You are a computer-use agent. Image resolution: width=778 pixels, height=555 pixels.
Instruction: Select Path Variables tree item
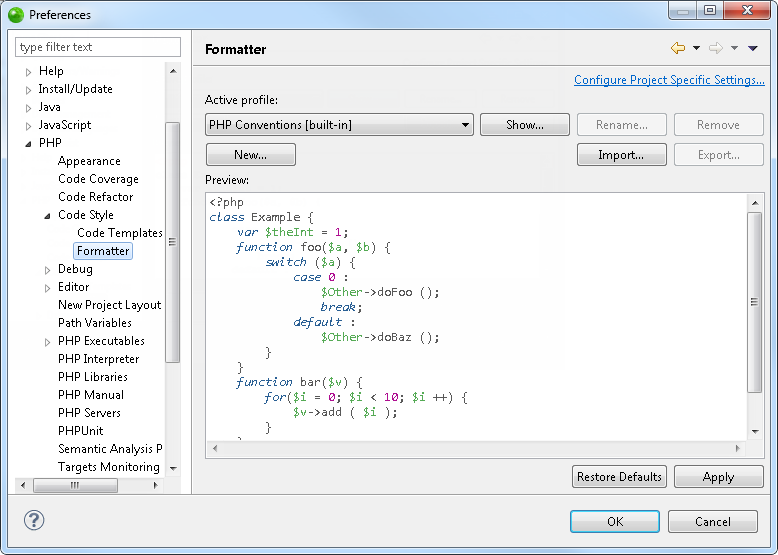click(x=94, y=322)
